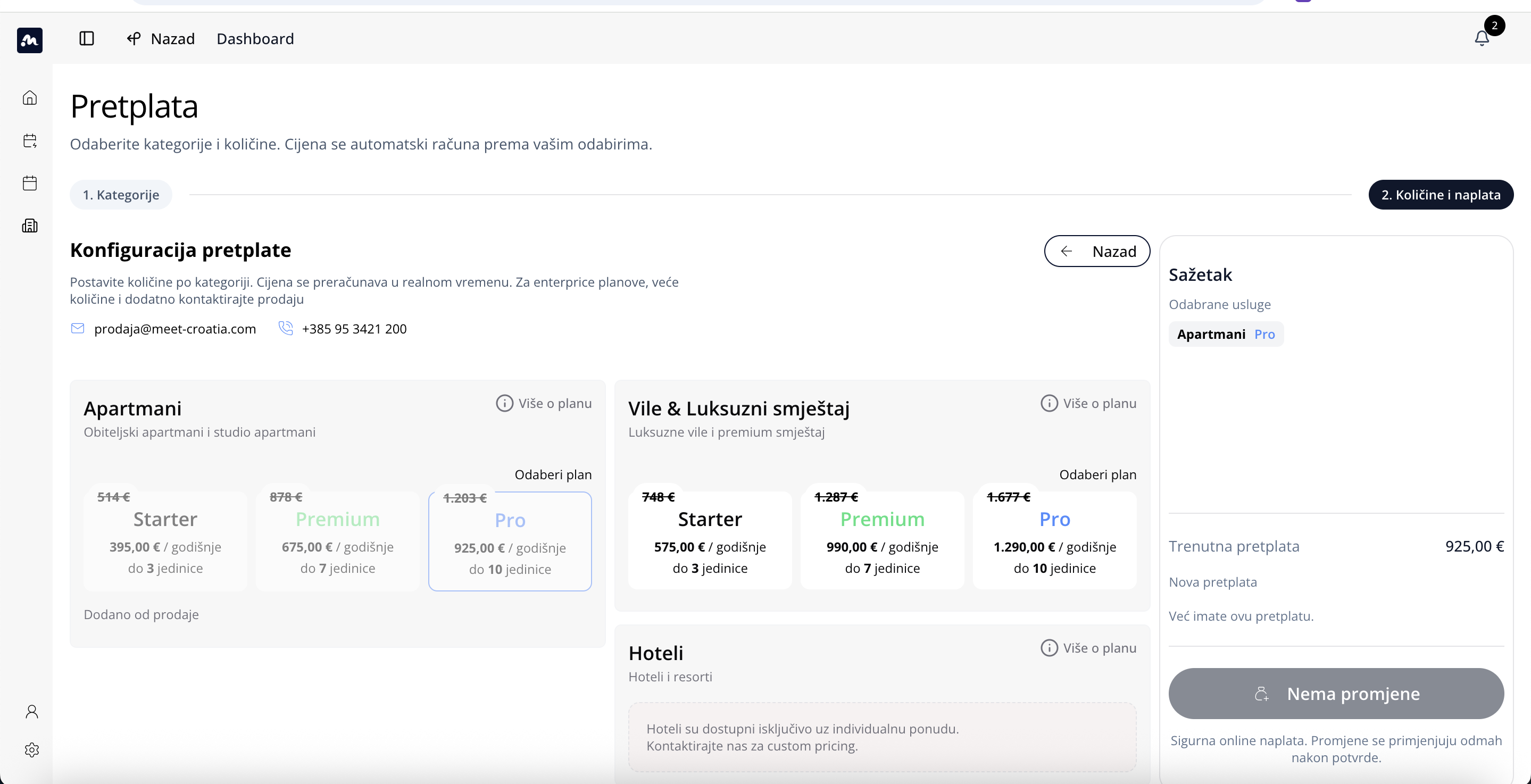The height and width of the screenshot is (784, 1531).
Task: Click the app logo in the sidebar
Action: (30, 40)
